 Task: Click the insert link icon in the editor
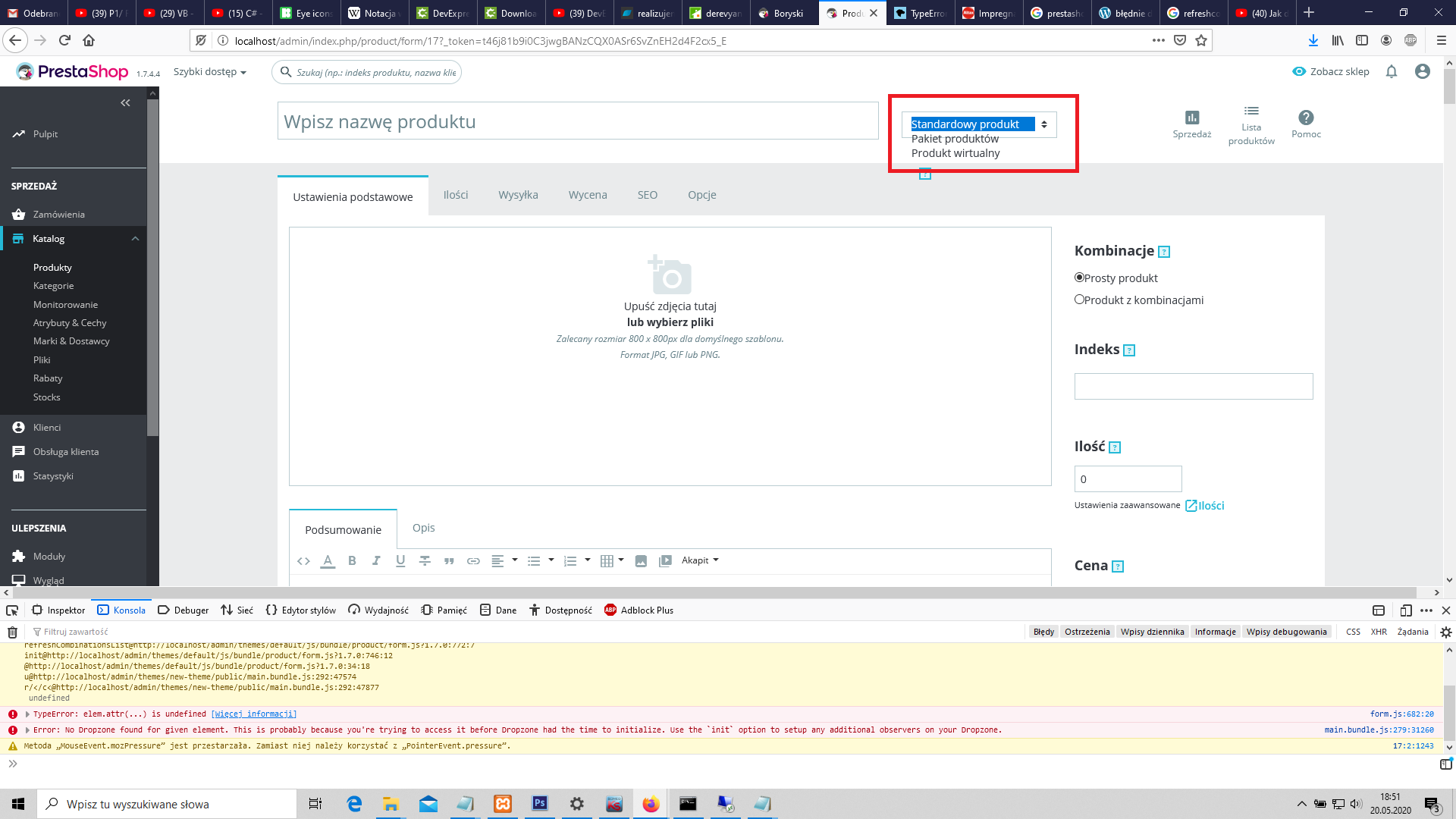coord(473,560)
